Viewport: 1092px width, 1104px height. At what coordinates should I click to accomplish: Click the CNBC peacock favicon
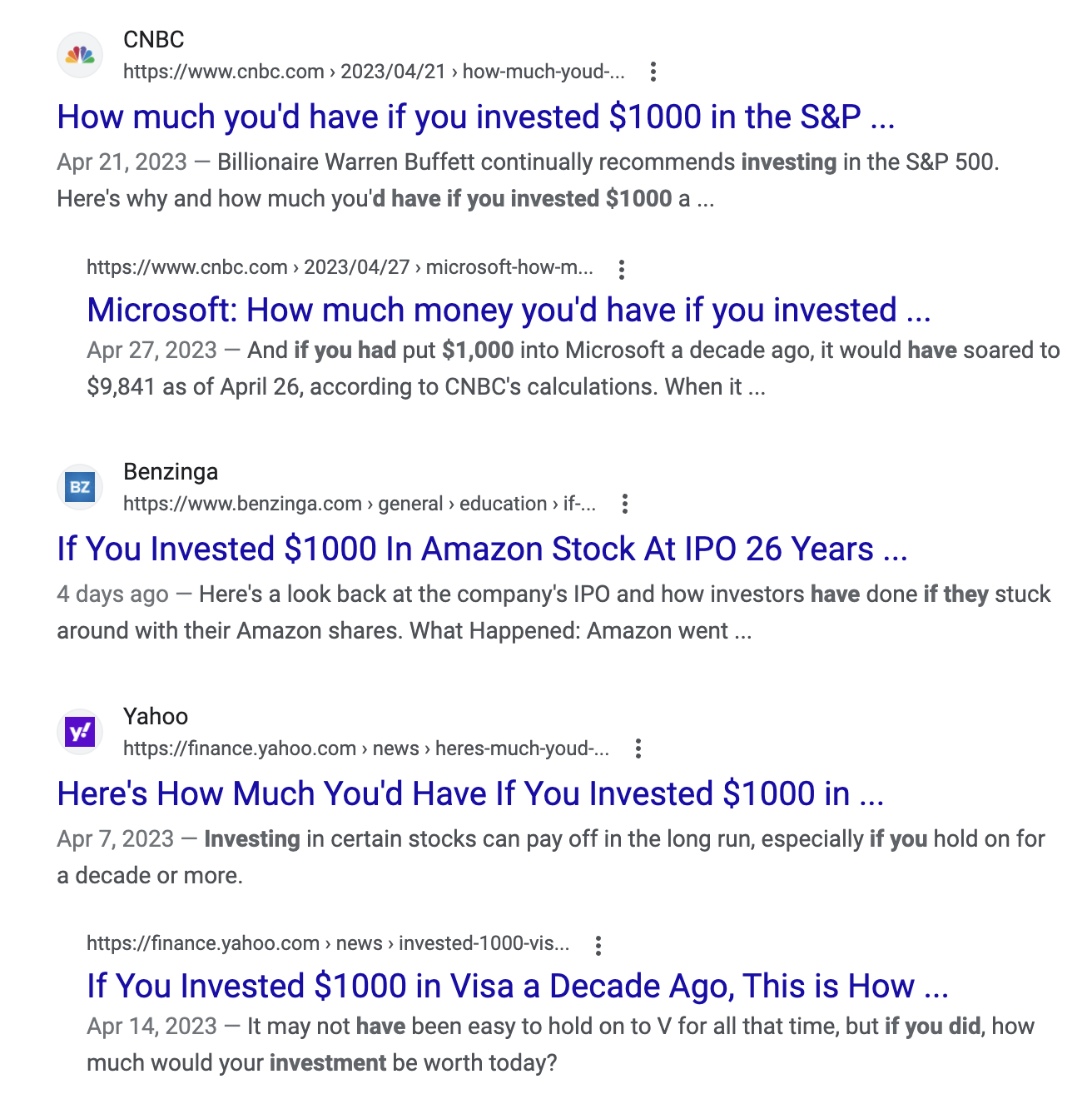point(80,56)
